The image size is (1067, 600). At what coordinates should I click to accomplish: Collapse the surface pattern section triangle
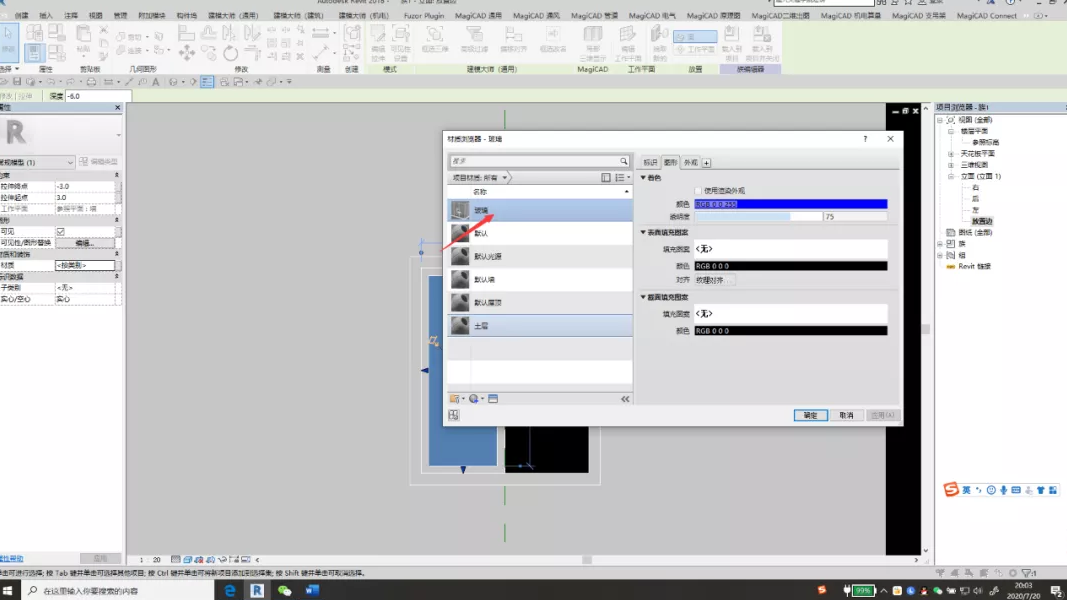(643, 232)
